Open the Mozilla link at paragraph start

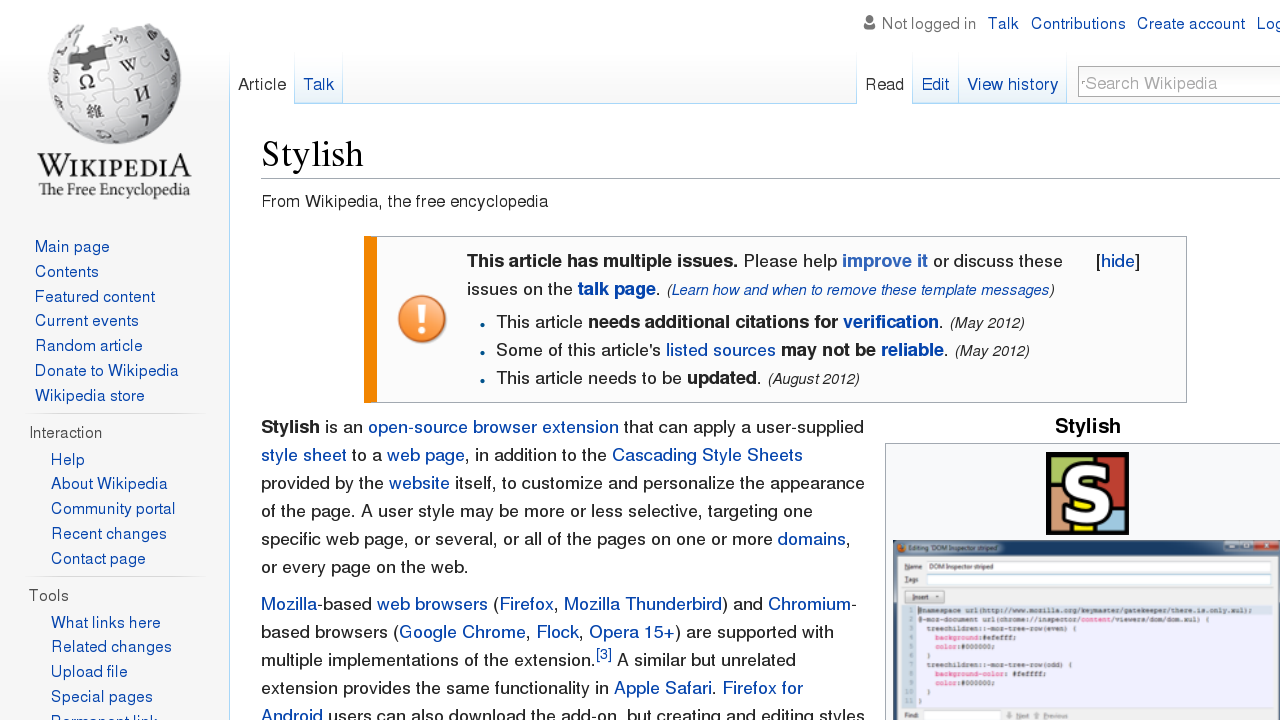click(x=289, y=604)
